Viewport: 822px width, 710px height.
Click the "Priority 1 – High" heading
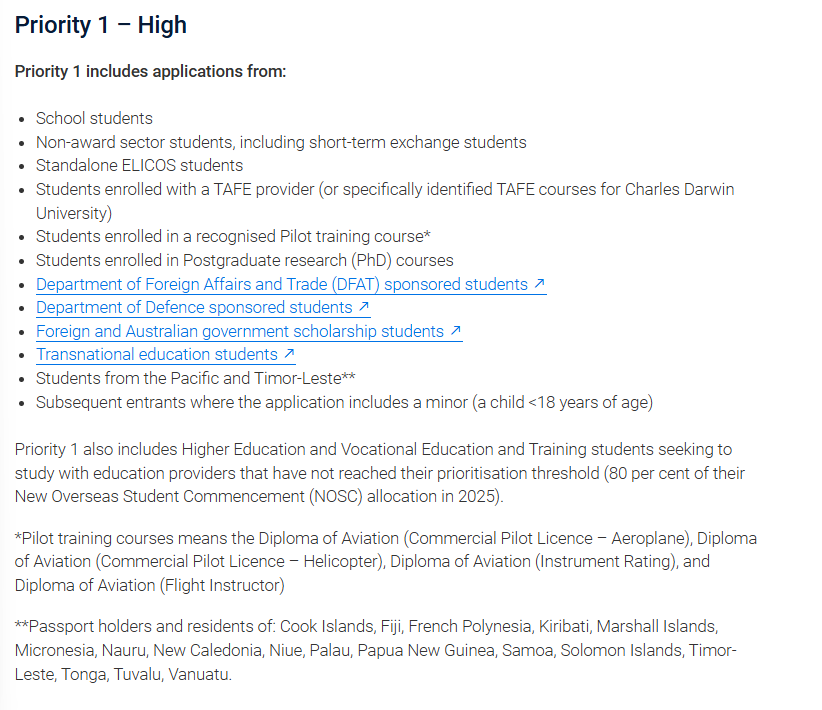(x=101, y=25)
